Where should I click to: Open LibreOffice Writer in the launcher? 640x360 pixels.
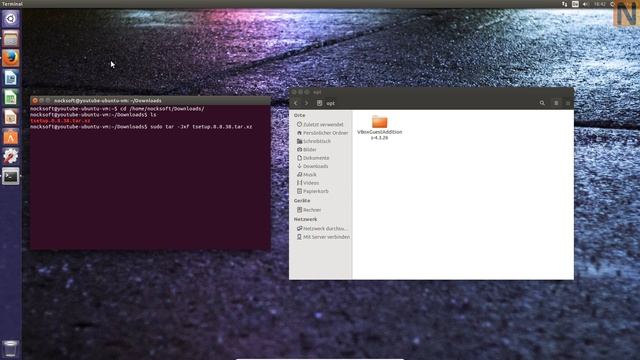pos(11,78)
